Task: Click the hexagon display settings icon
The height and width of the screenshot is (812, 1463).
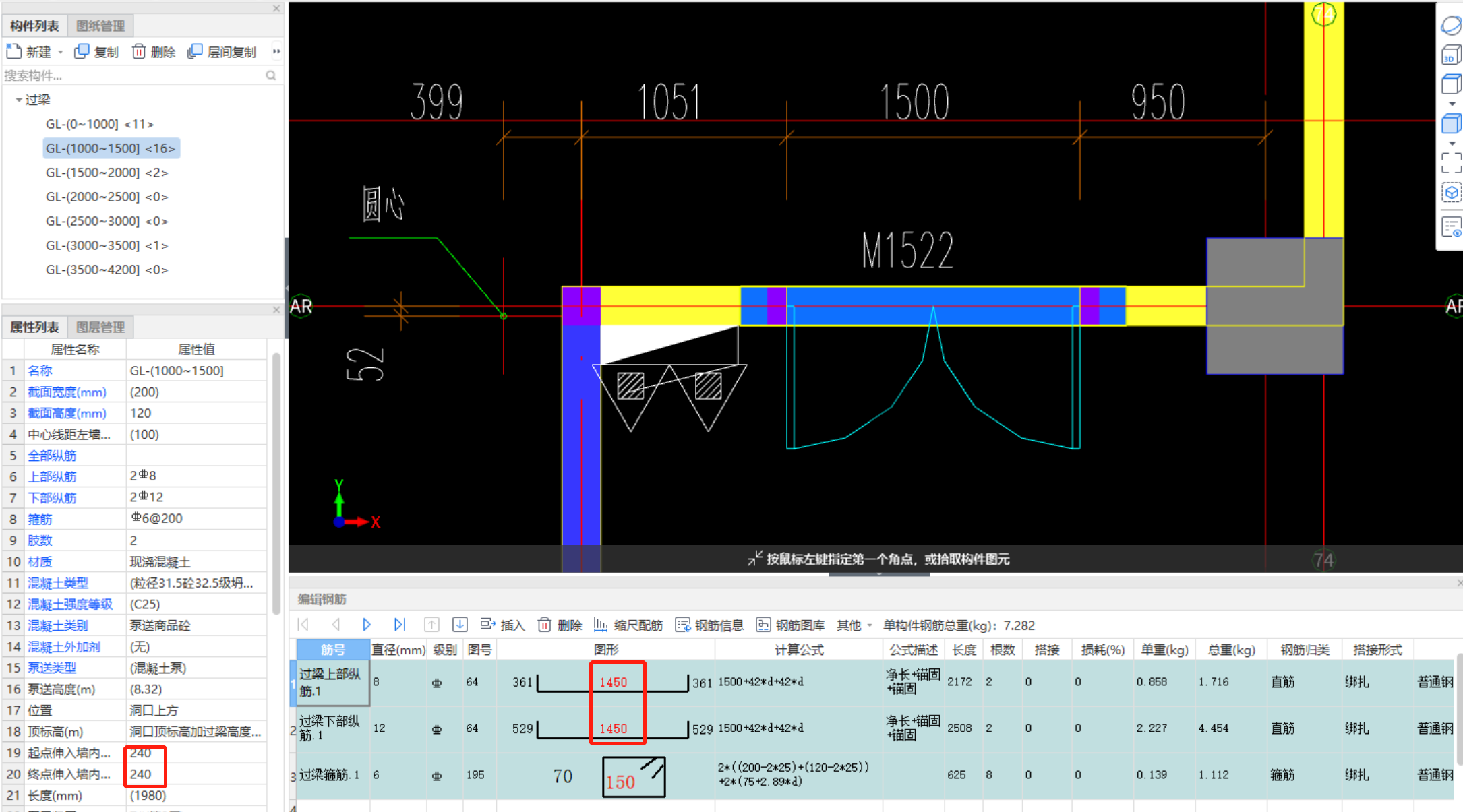Action: 1451,193
